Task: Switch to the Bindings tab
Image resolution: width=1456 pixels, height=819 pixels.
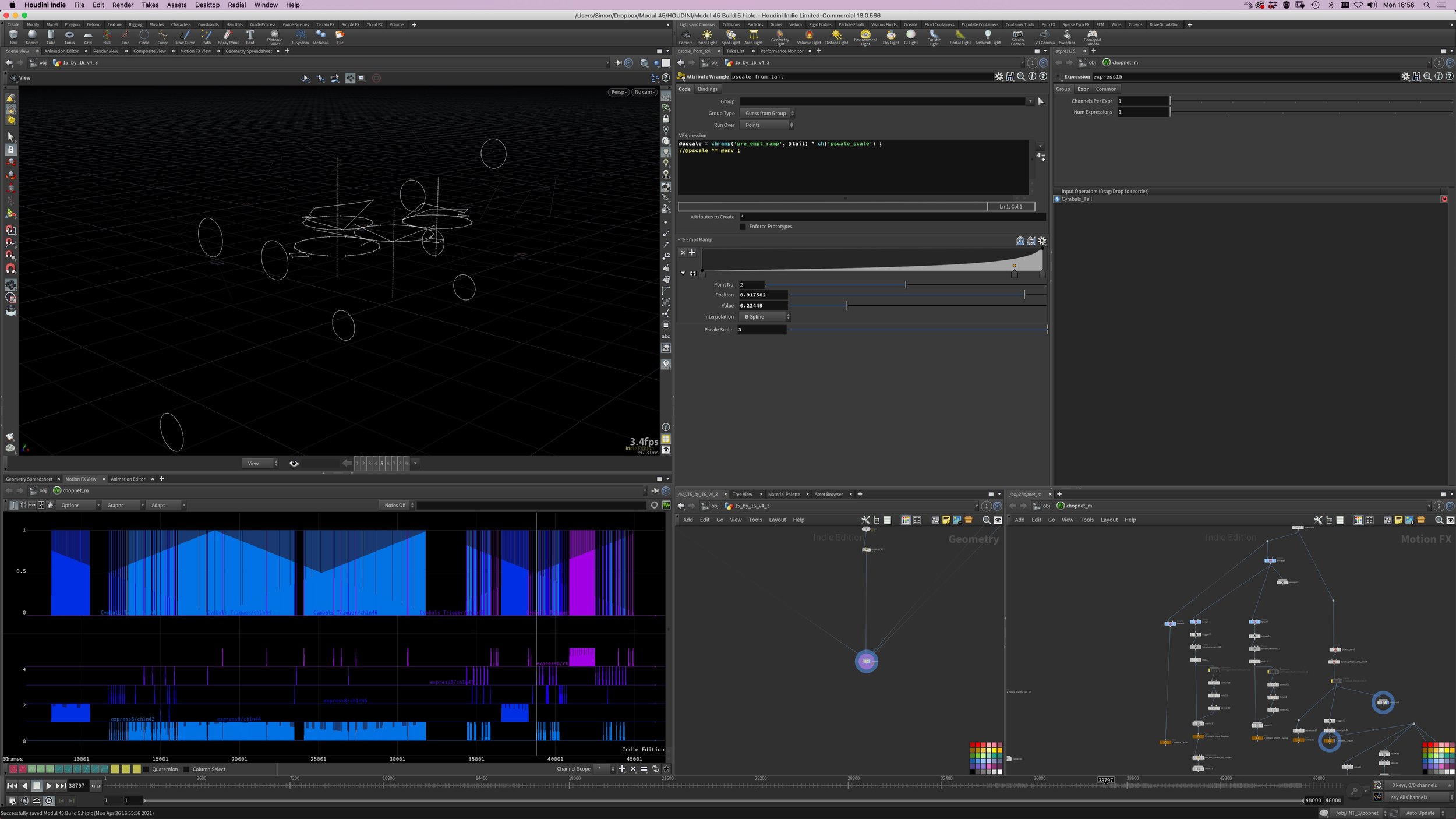Action: 707,89
